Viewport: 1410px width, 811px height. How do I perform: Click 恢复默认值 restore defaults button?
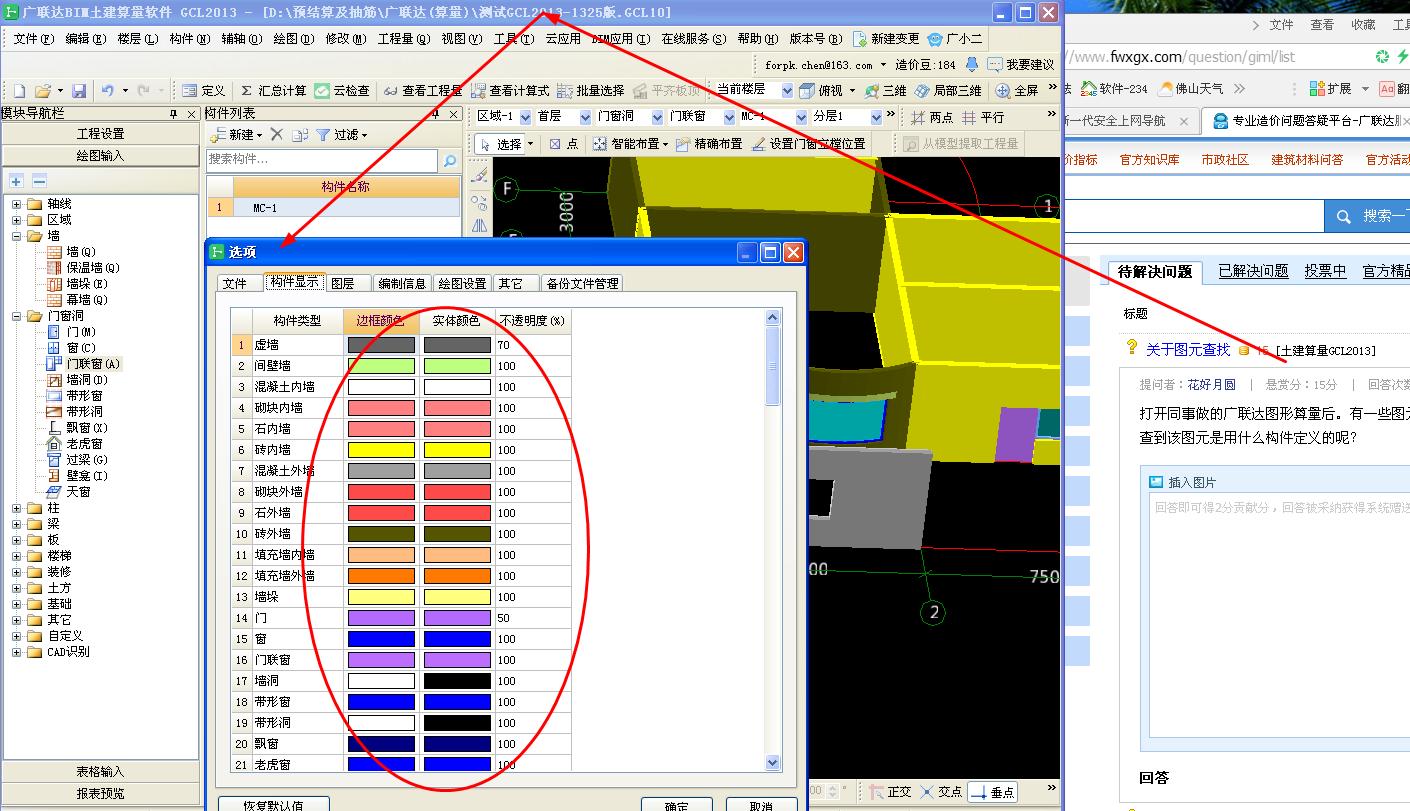click(x=273, y=805)
